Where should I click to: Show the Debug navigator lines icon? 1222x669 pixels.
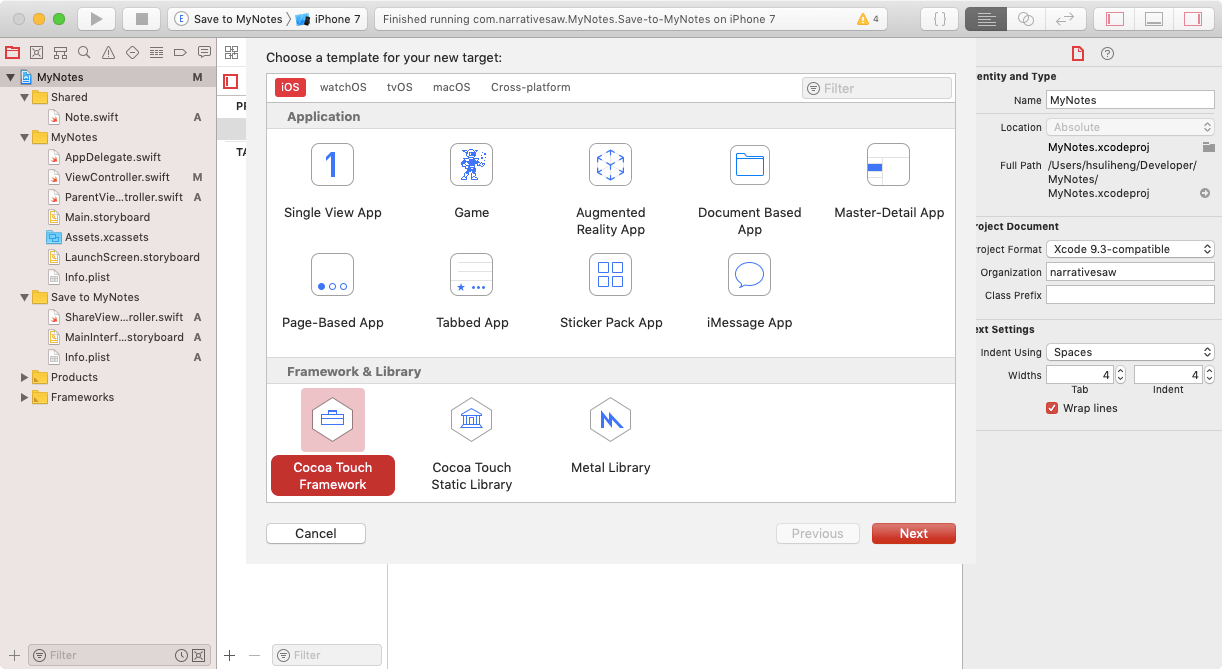pos(156,52)
